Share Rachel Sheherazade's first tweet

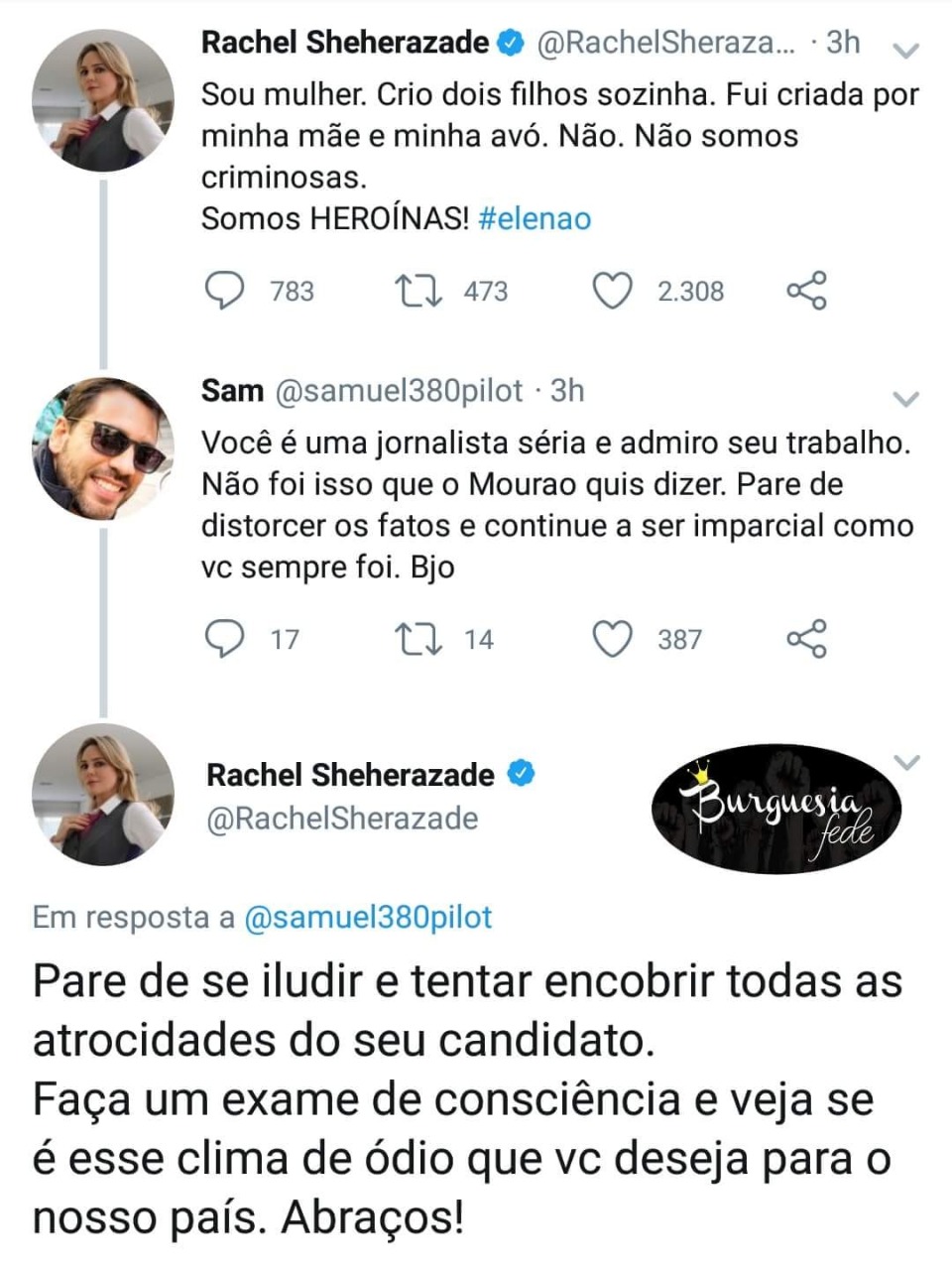click(806, 290)
